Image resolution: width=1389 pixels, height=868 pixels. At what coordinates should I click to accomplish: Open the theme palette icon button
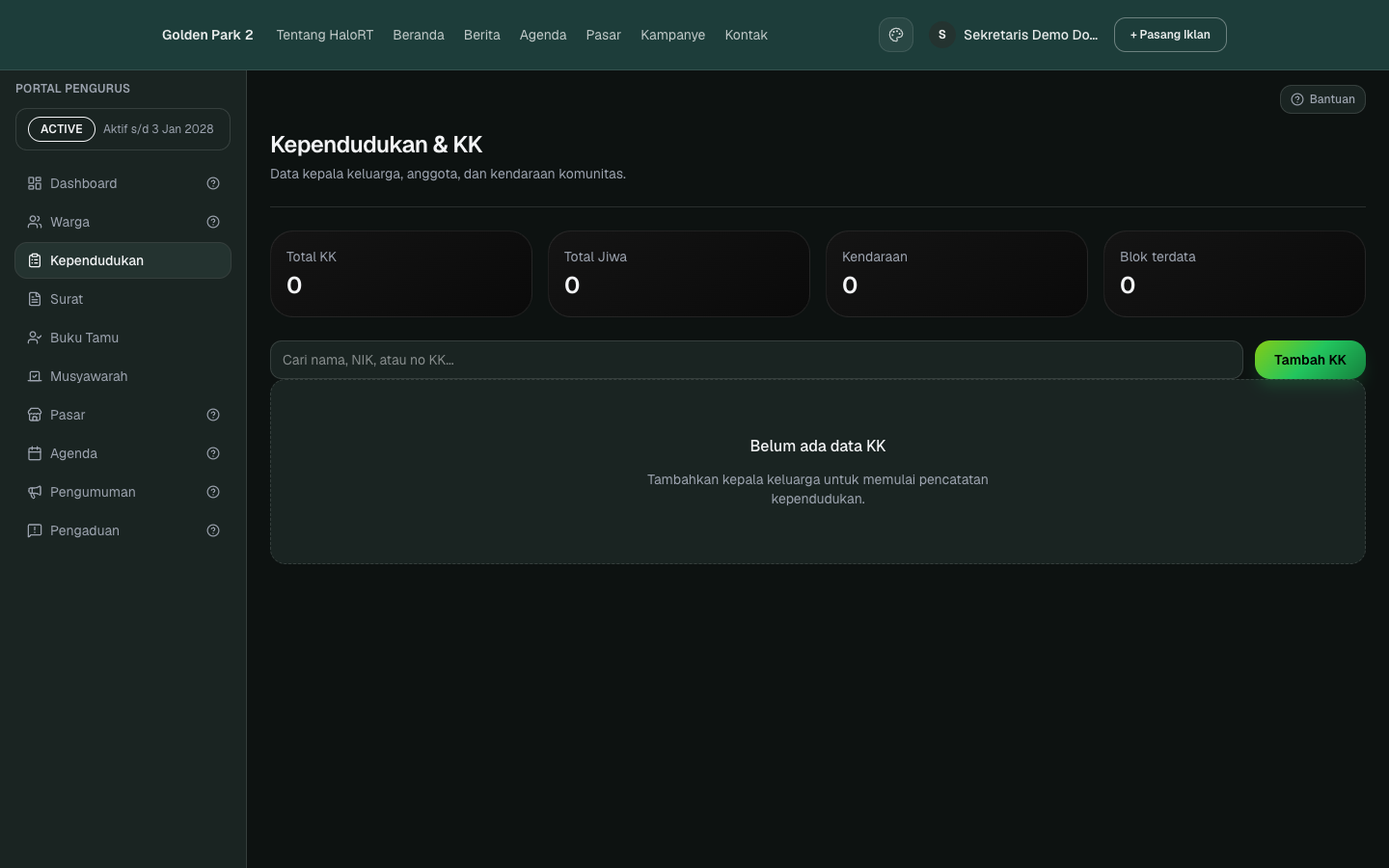(895, 35)
